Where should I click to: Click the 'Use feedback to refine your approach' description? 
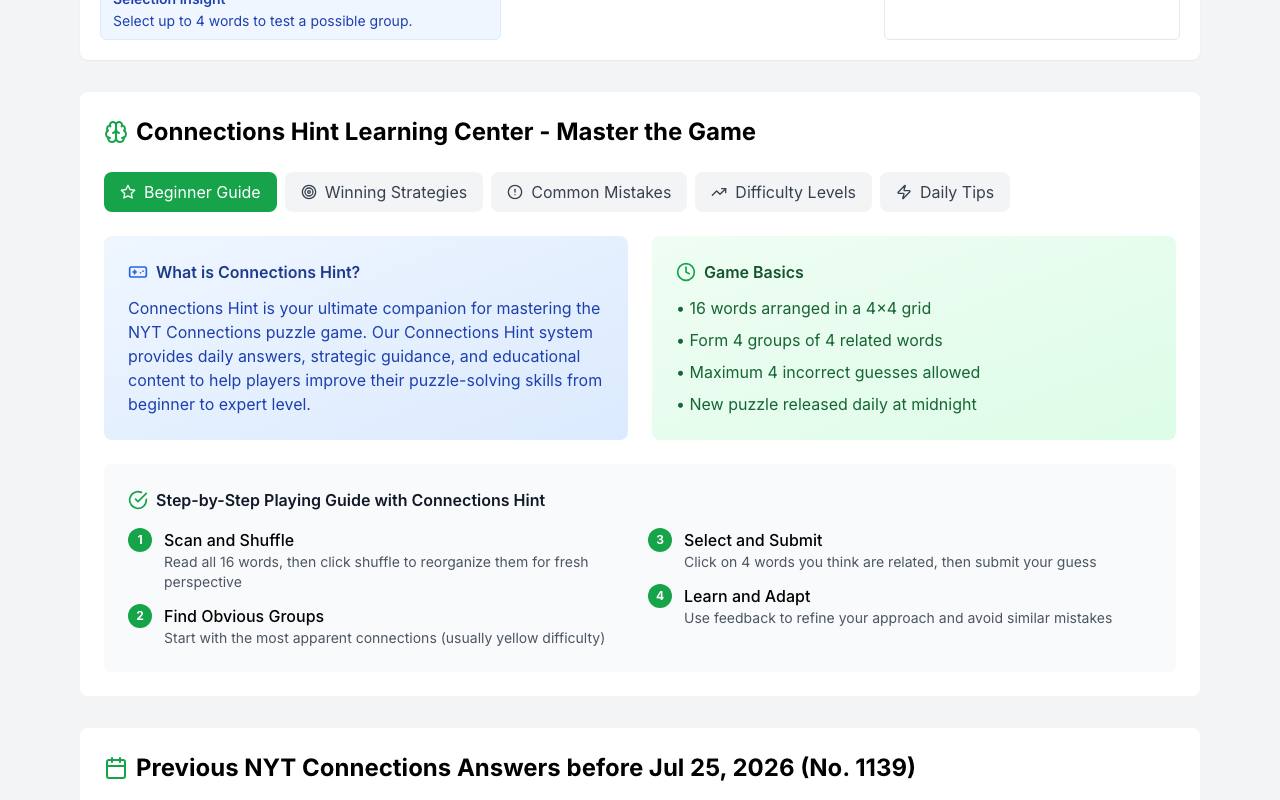pos(898,618)
